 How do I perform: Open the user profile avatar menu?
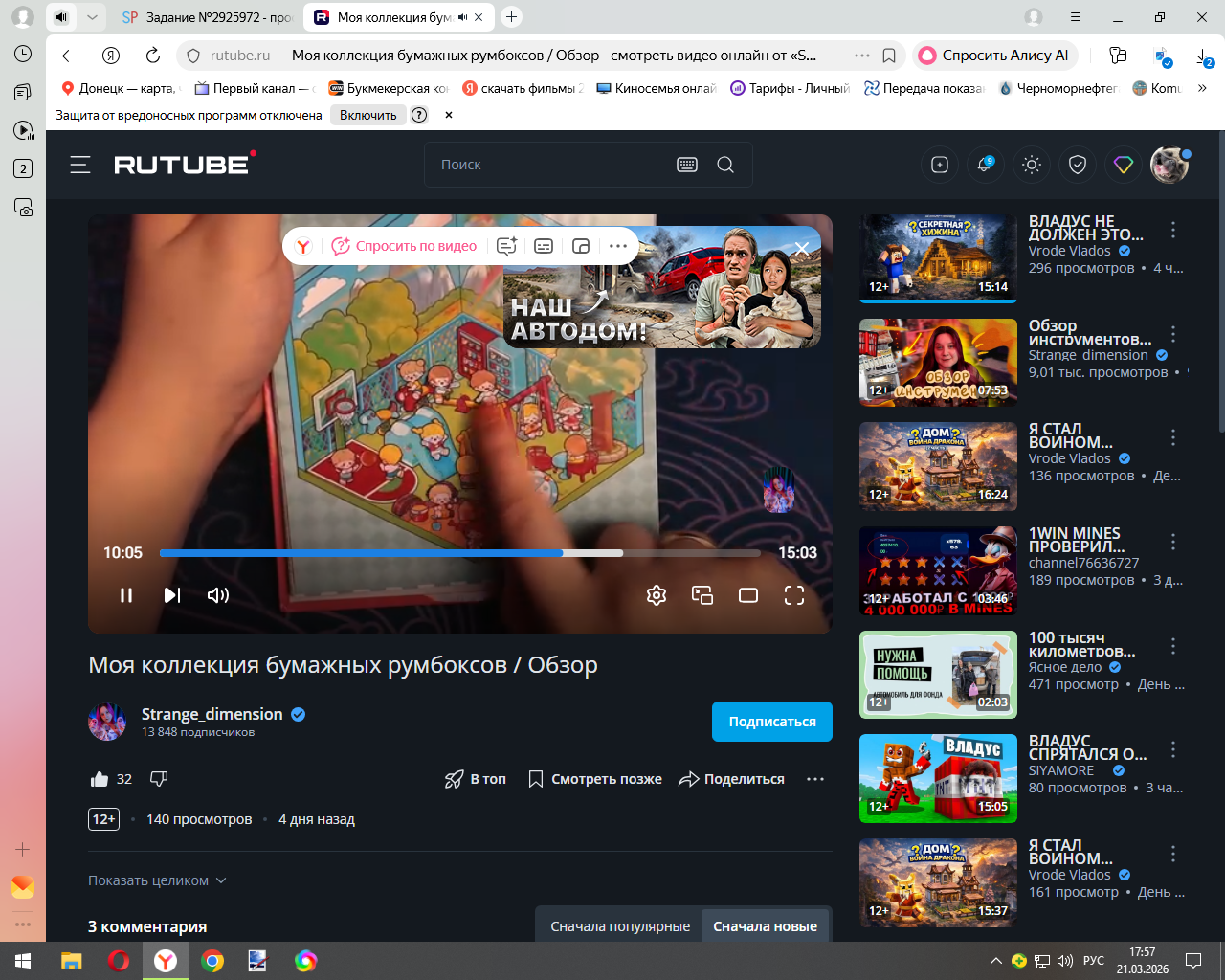[x=1169, y=165]
